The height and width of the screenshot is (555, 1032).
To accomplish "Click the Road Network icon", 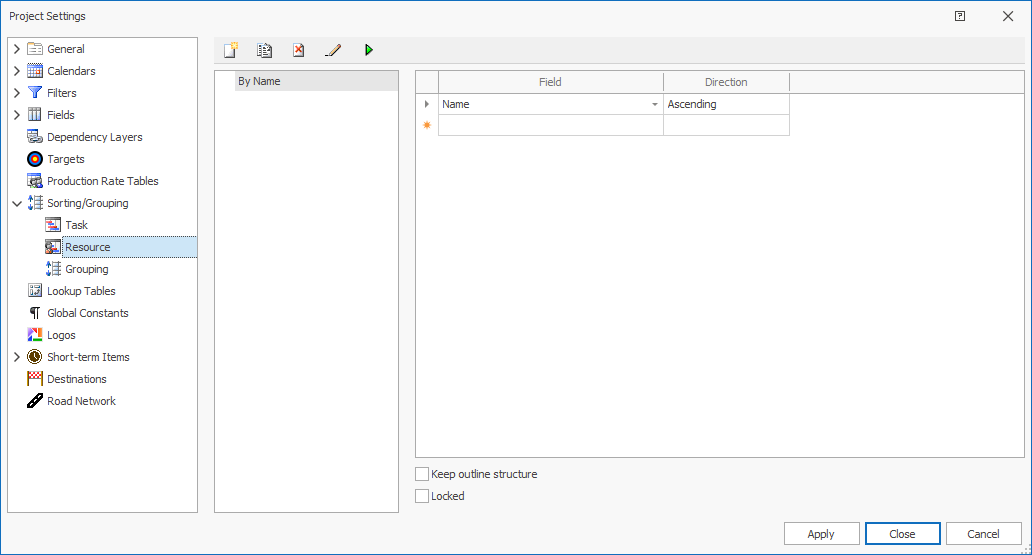I will 35,401.
